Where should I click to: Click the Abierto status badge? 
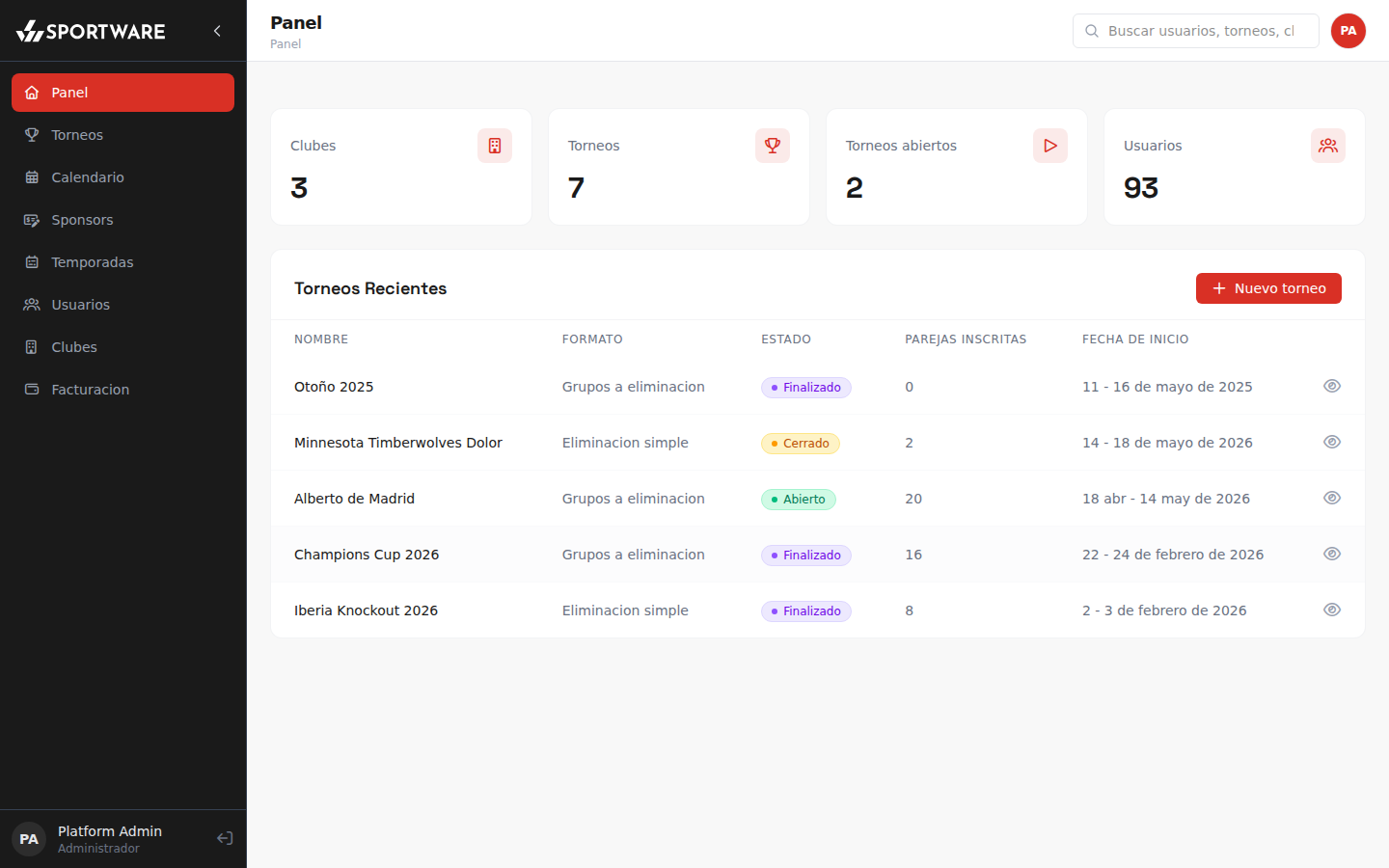coord(799,500)
